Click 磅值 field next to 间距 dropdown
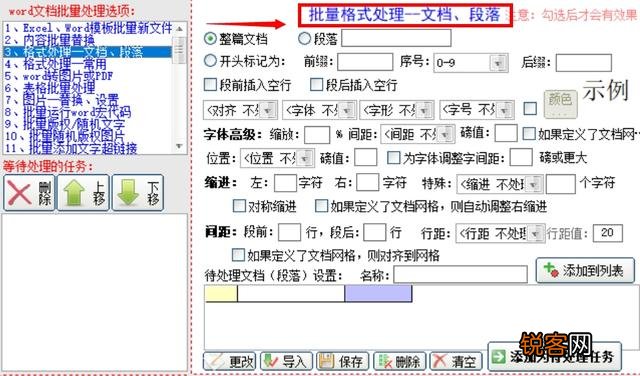This screenshot has height=376, width=640. (x=506, y=133)
